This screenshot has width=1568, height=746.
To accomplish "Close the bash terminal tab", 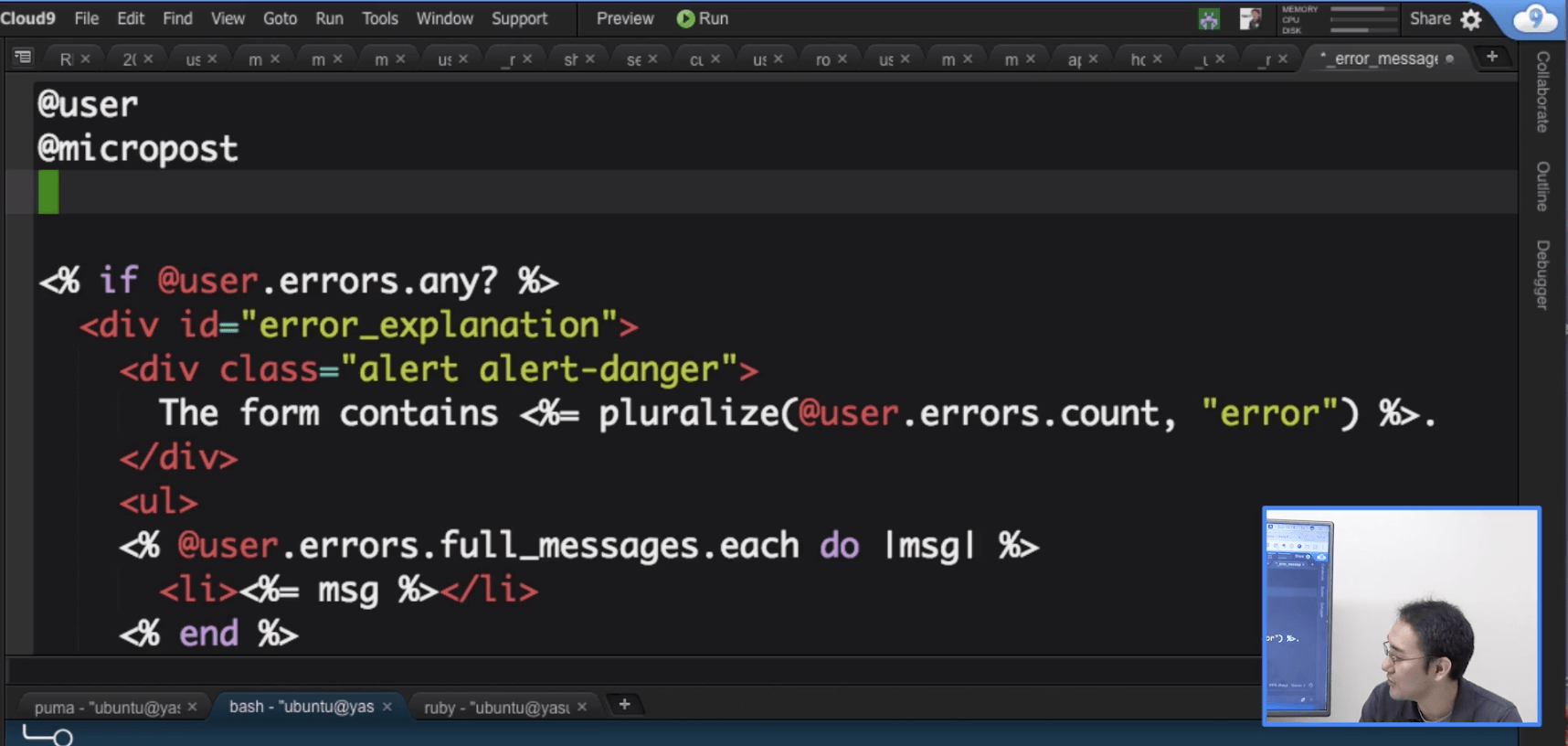I will [387, 707].
